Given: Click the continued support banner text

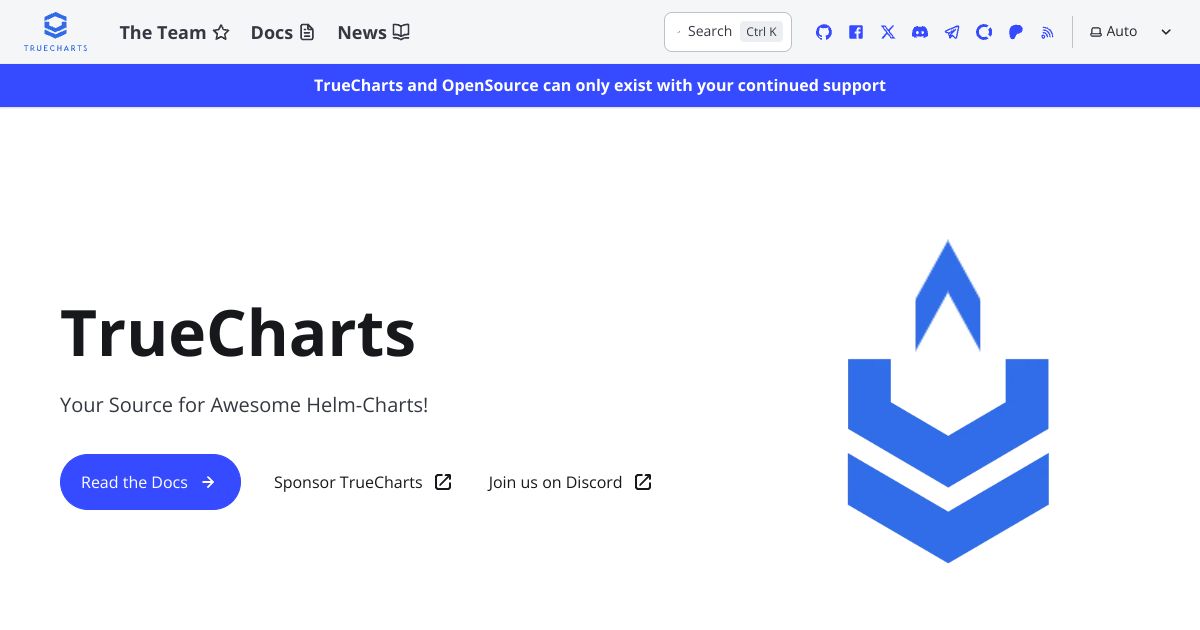Looking at the screenshot, I should click(600, 85).
